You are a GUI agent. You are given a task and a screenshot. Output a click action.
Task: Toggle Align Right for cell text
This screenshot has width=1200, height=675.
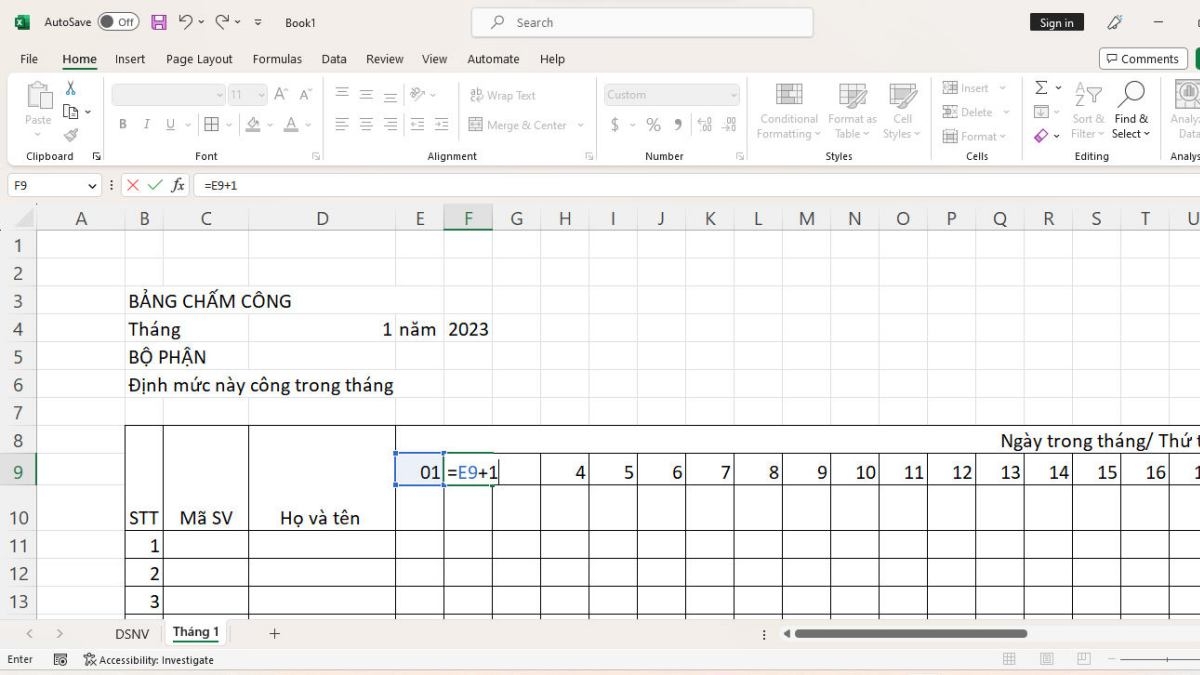pos(390,125)
